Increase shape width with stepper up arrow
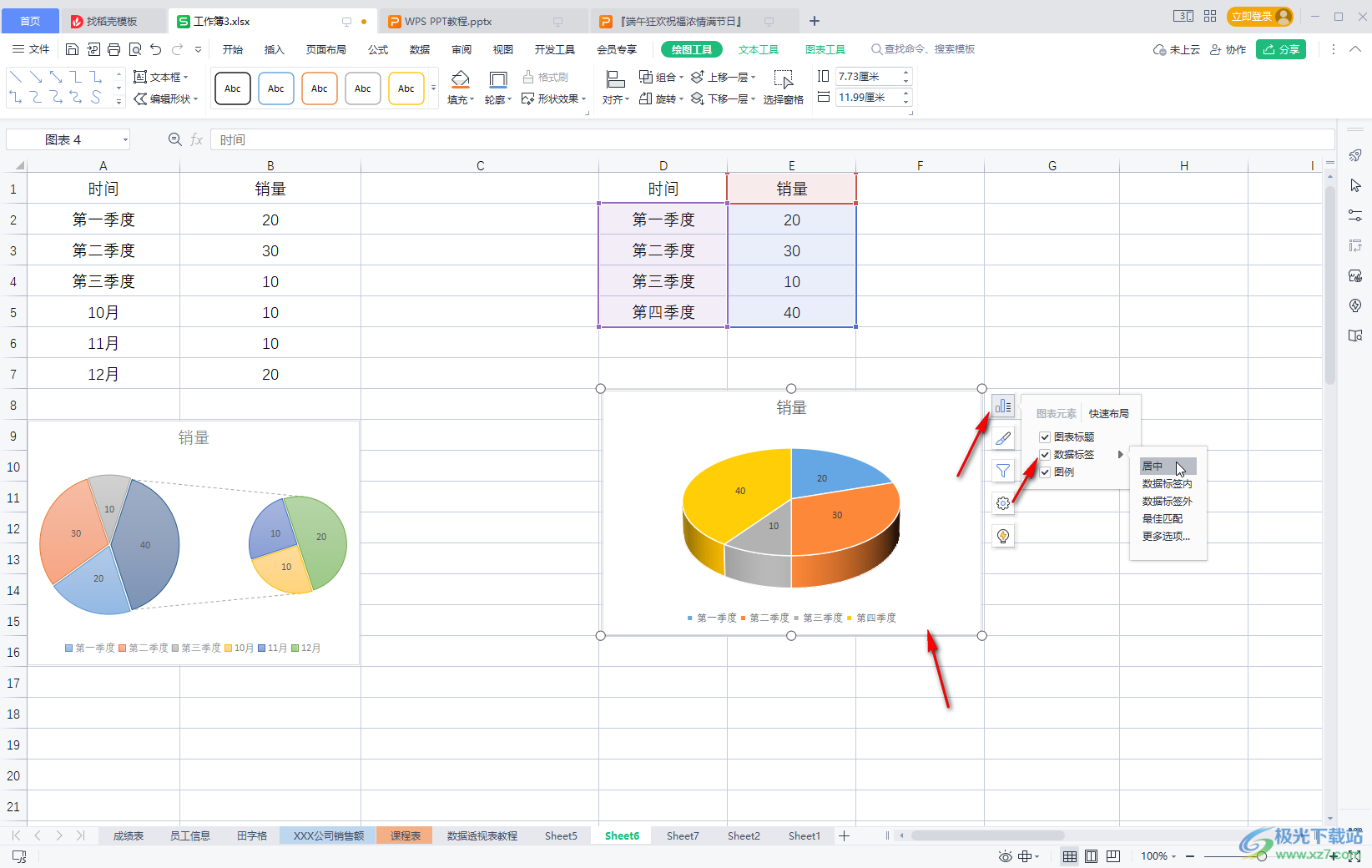 coord(906,93)
